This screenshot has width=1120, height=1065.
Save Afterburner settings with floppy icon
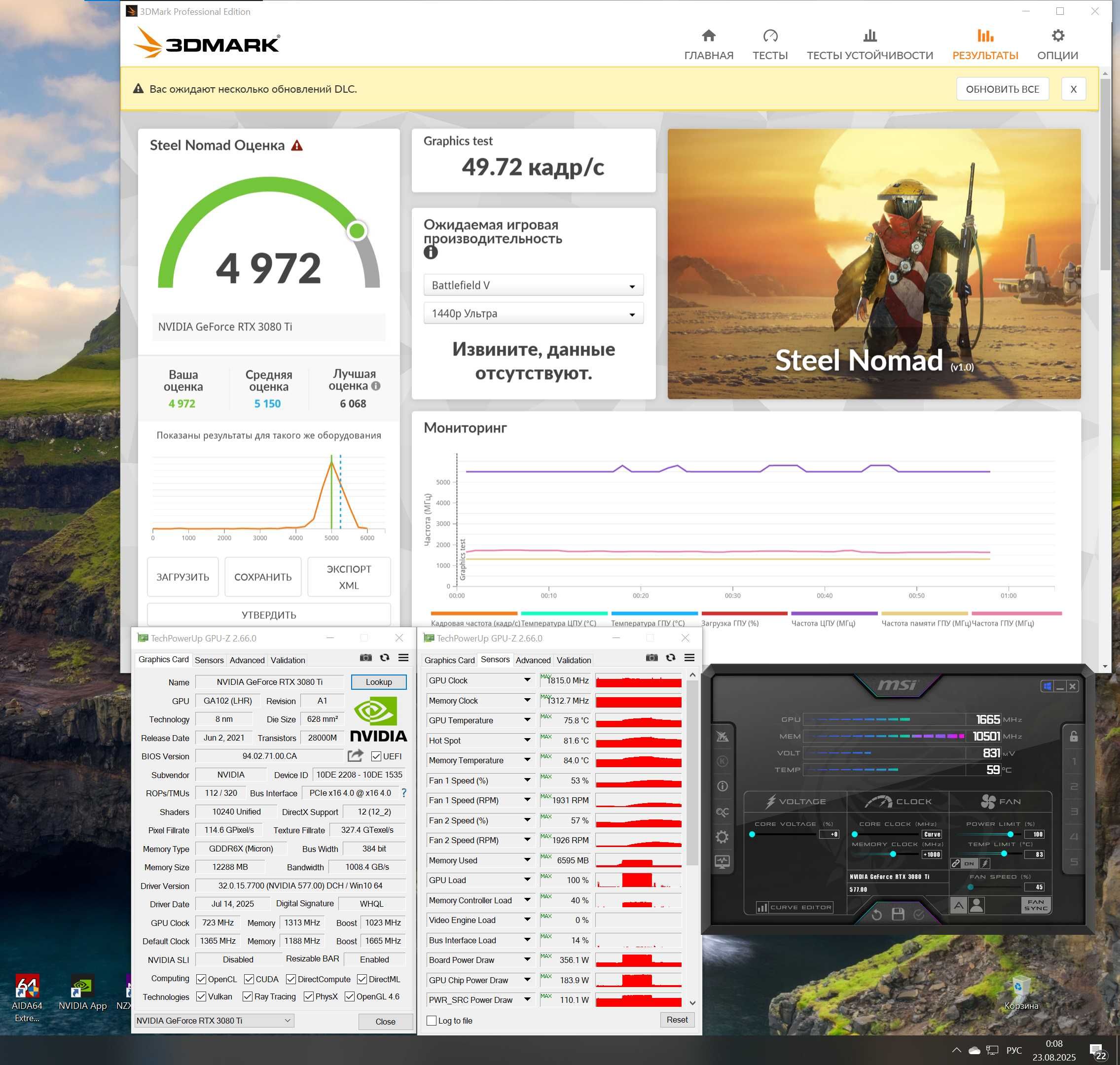(x=898, y=915)
